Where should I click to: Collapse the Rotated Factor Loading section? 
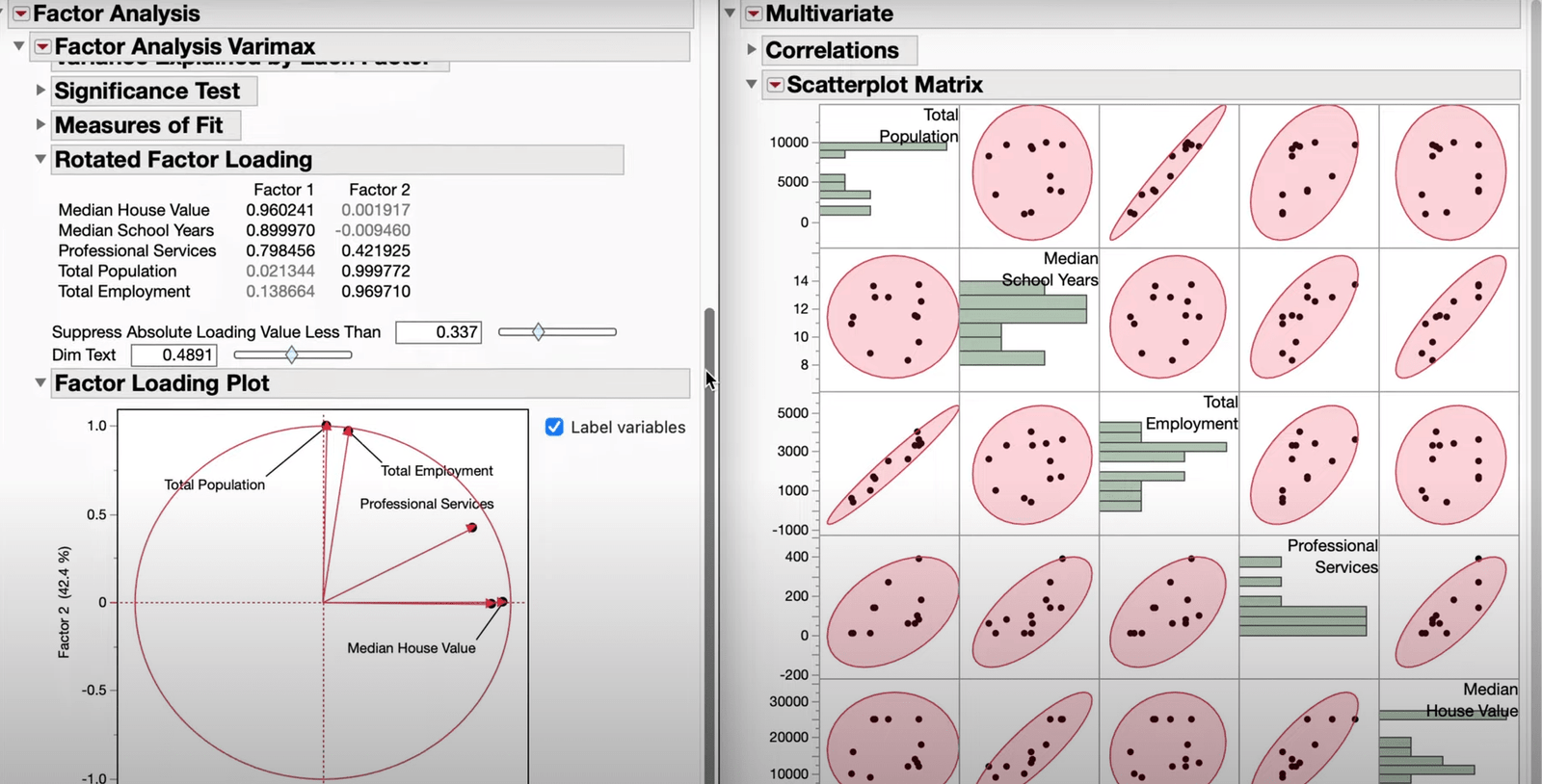coord(40,159)
